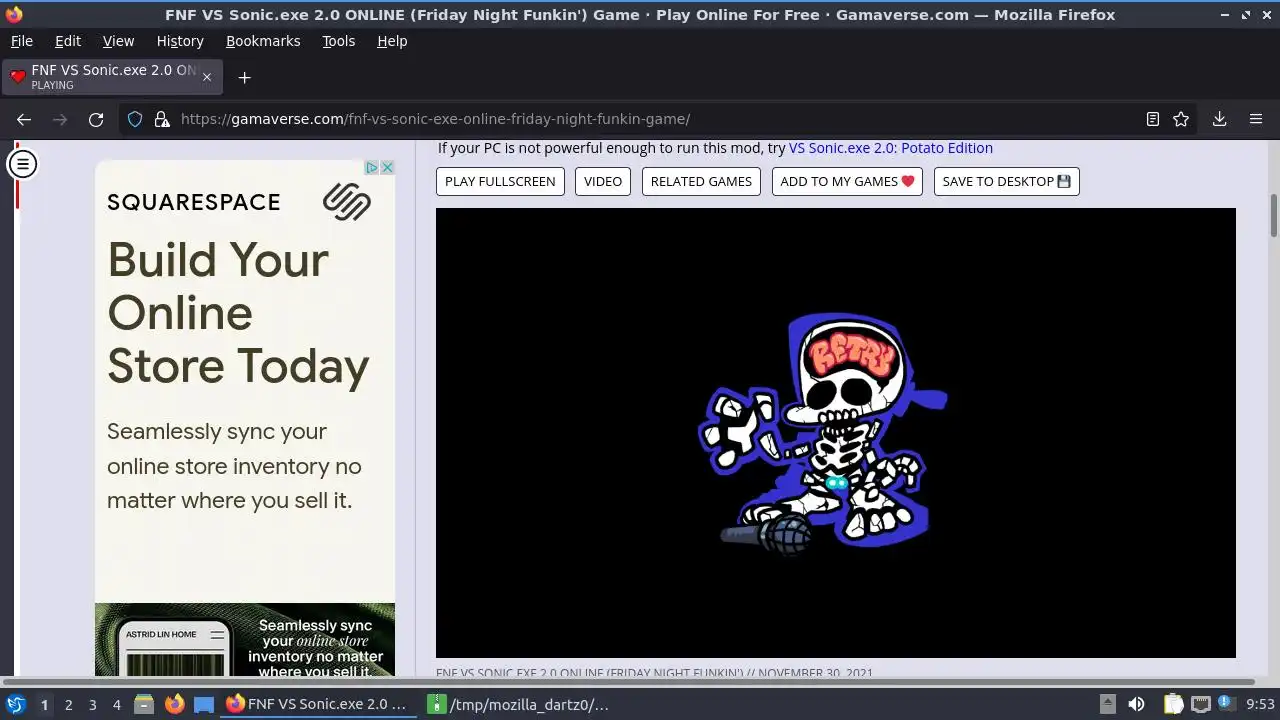Viewport: 1280px width, 720px height.
Task: Click SAVE TO DESKTOP
Action: pos(1006,181)
